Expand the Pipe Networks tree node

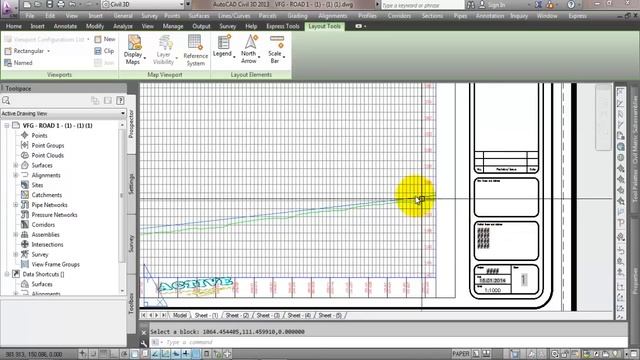point(16,205)
